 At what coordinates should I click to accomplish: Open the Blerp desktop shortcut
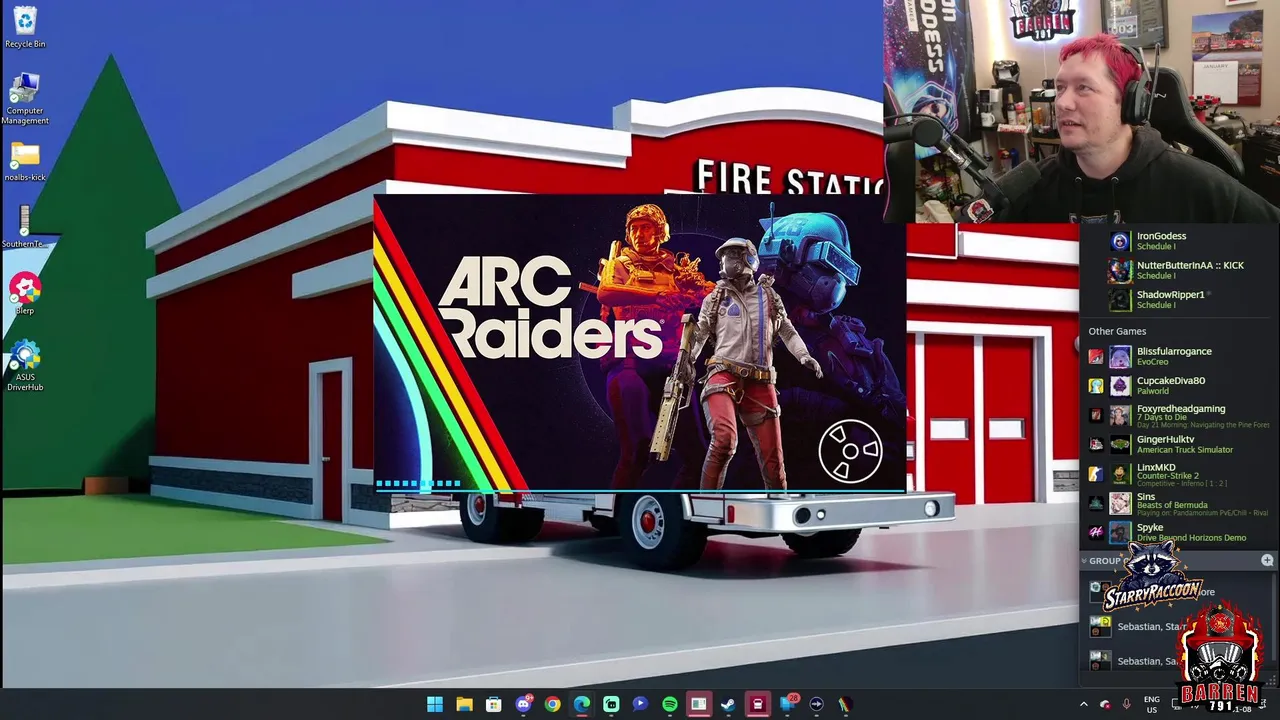pos(25,294)
